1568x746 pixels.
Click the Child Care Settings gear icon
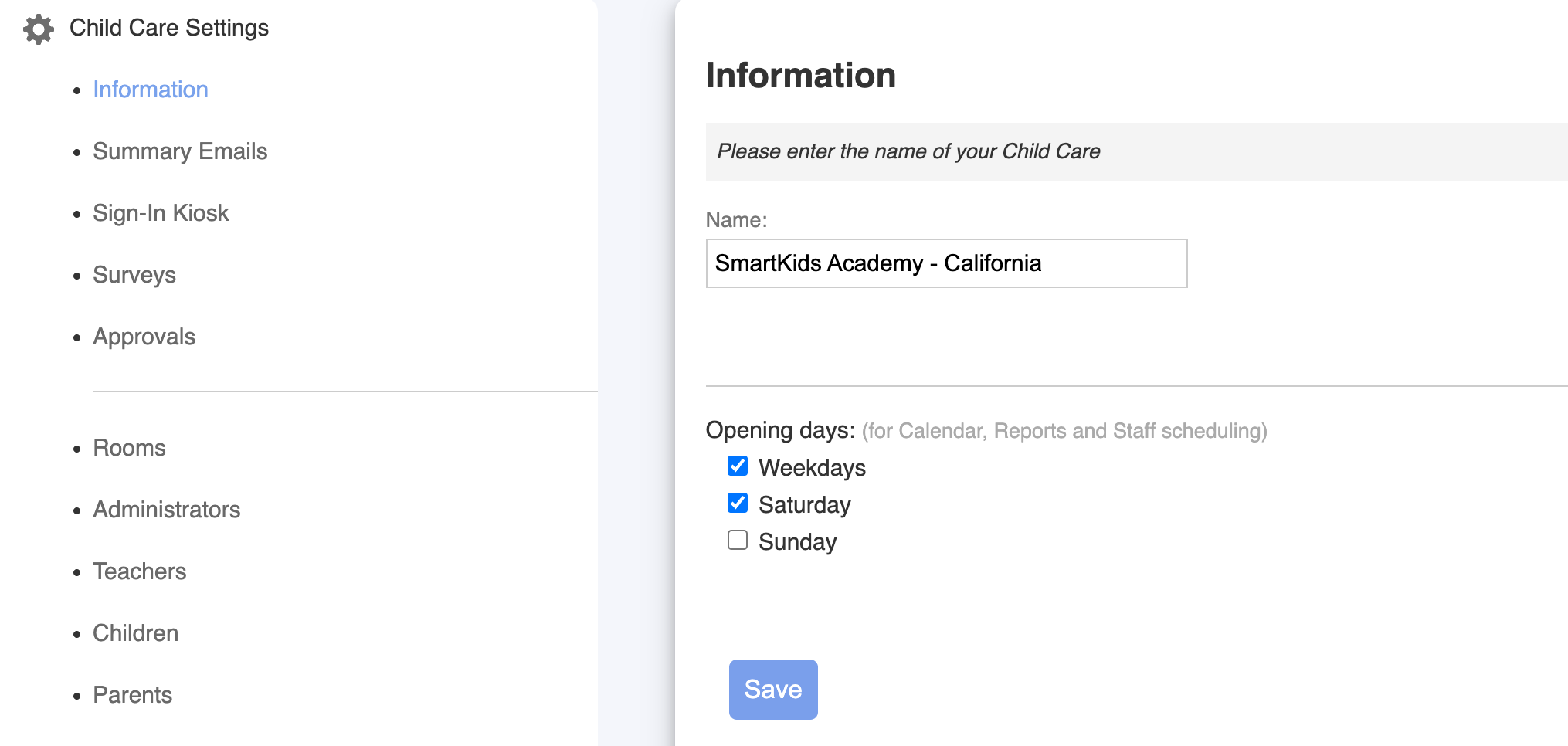tap(38, 29)
